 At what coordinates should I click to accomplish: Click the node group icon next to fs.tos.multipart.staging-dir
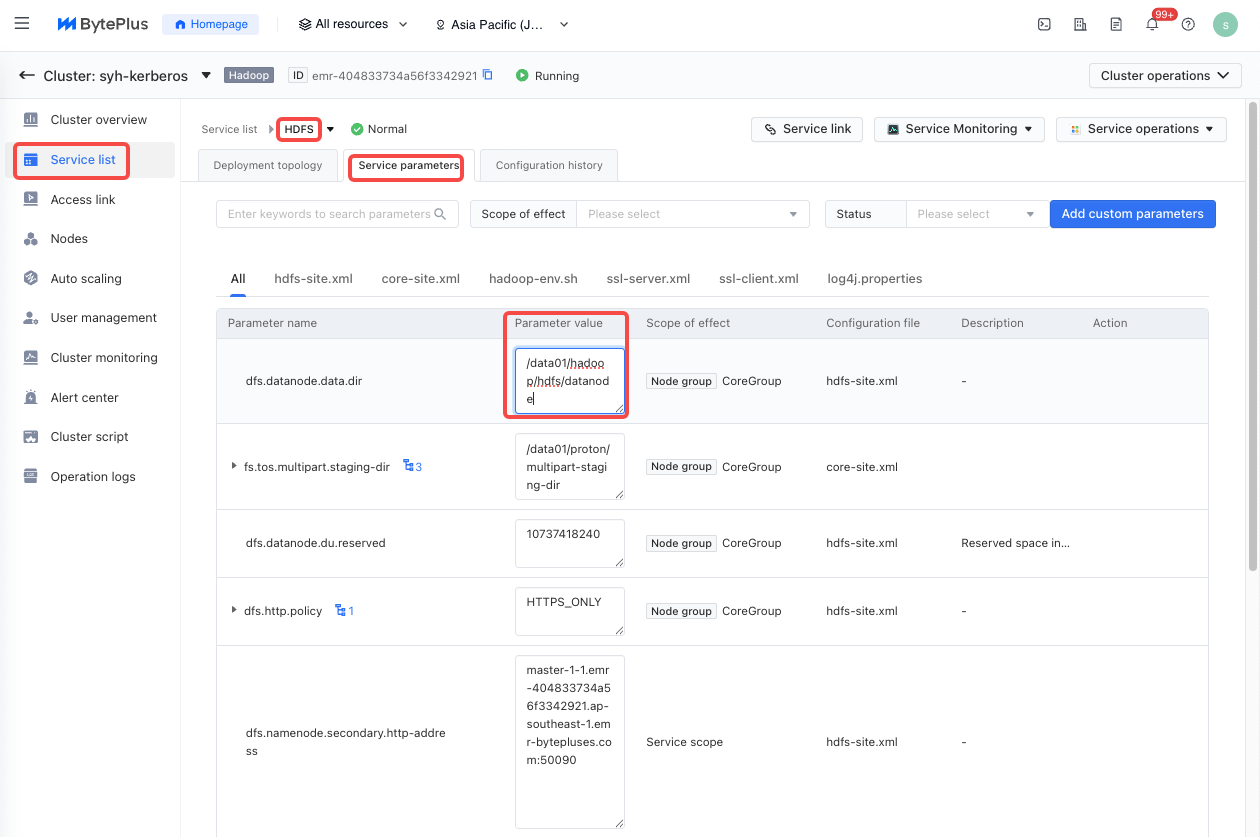408,466
